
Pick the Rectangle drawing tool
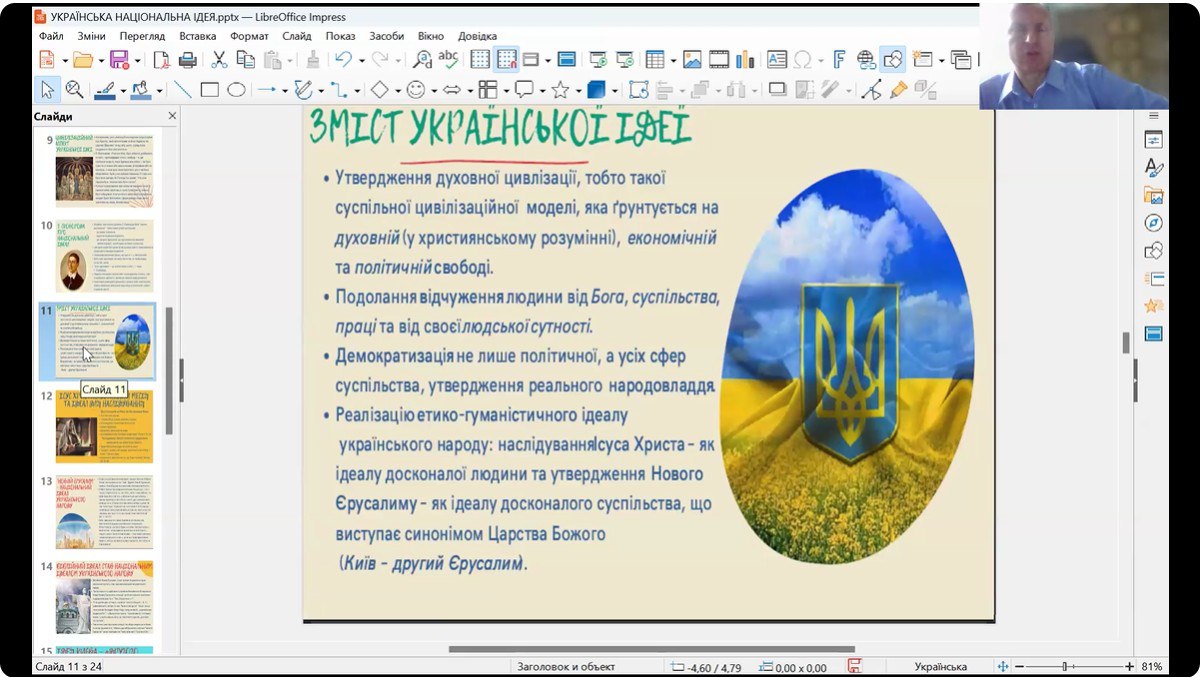tap(209, 89)
